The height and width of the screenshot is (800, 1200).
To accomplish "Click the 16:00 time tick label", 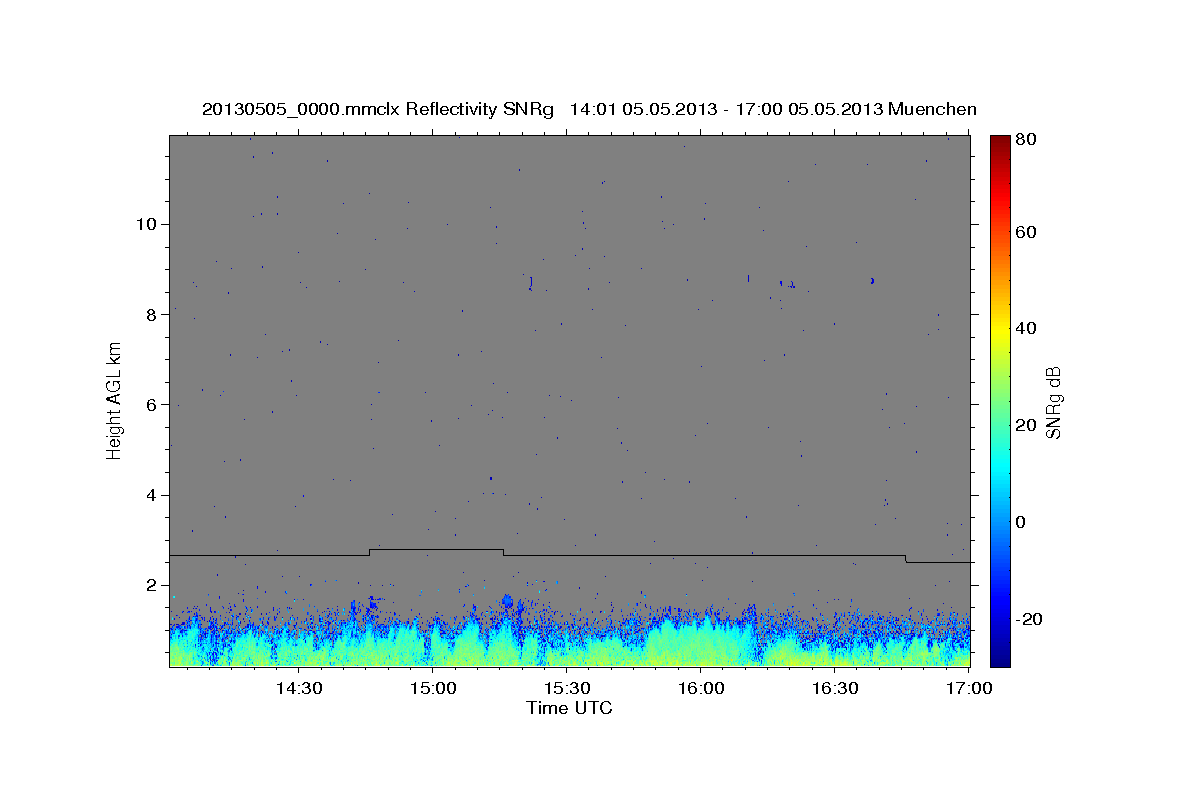I will point(701,688).
